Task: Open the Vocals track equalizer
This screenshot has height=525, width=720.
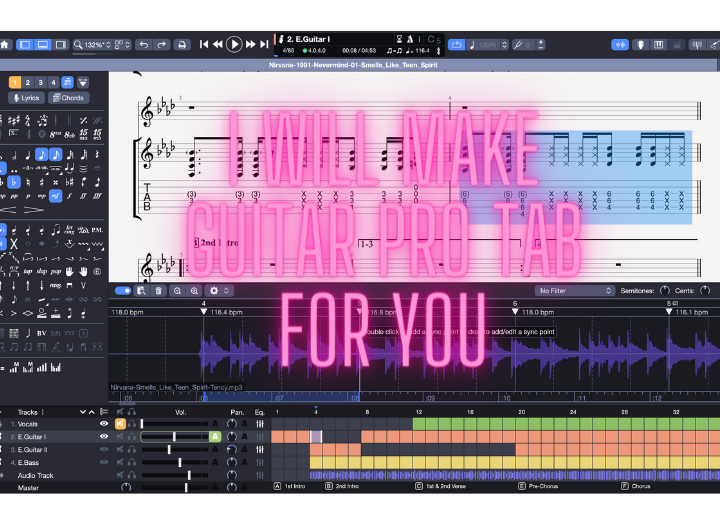Action: pos(260,424)
